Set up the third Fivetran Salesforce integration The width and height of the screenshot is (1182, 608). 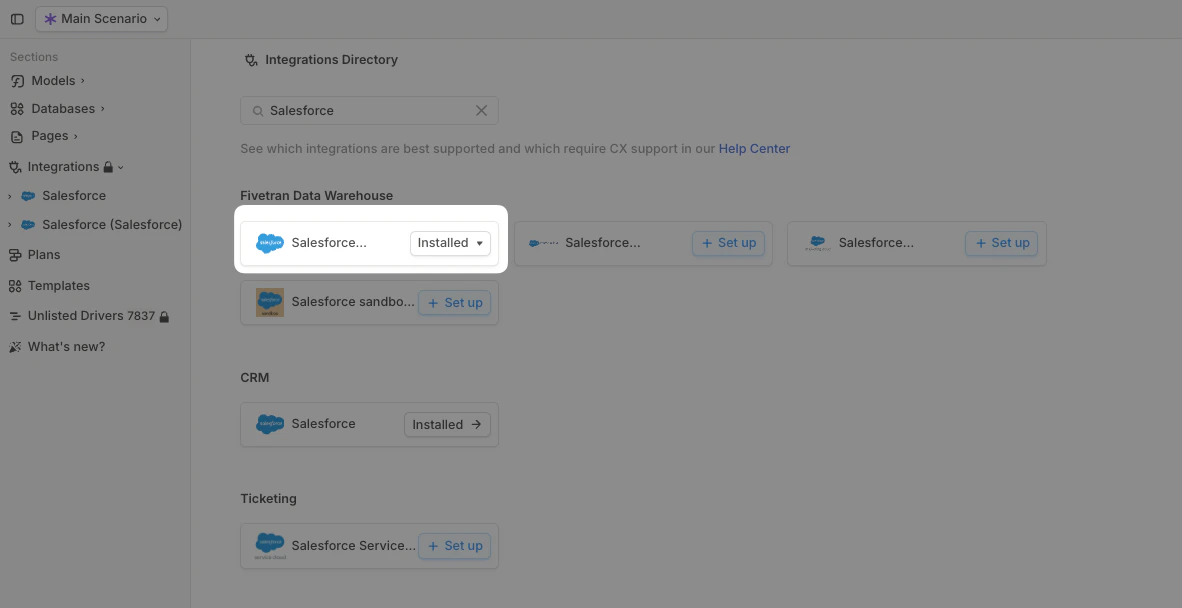tap(1001, 243)
